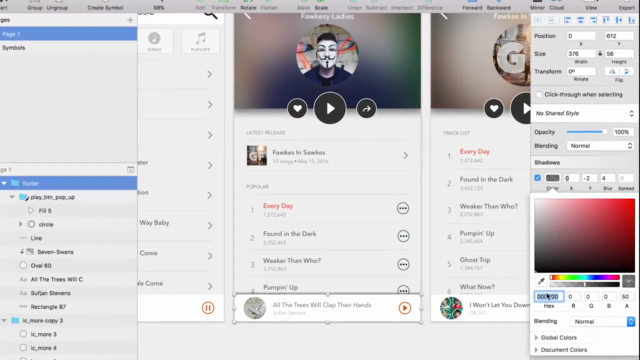Click the heart icon on Fawkesy Ladies
The height and width of the screenshot is (360, 640).
(297, 109)
